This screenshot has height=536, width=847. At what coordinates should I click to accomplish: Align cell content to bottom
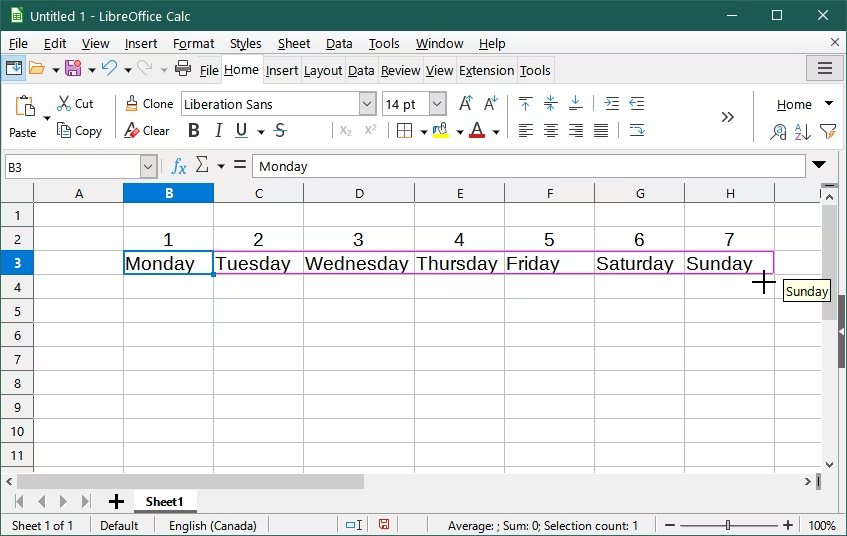click(576, 103)
